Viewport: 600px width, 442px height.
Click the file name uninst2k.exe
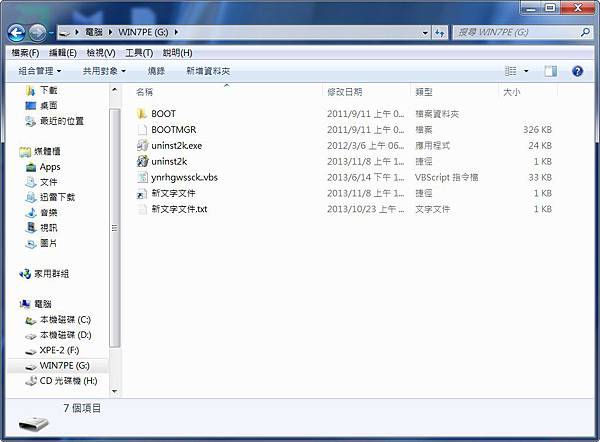click(x=176, y=145)
